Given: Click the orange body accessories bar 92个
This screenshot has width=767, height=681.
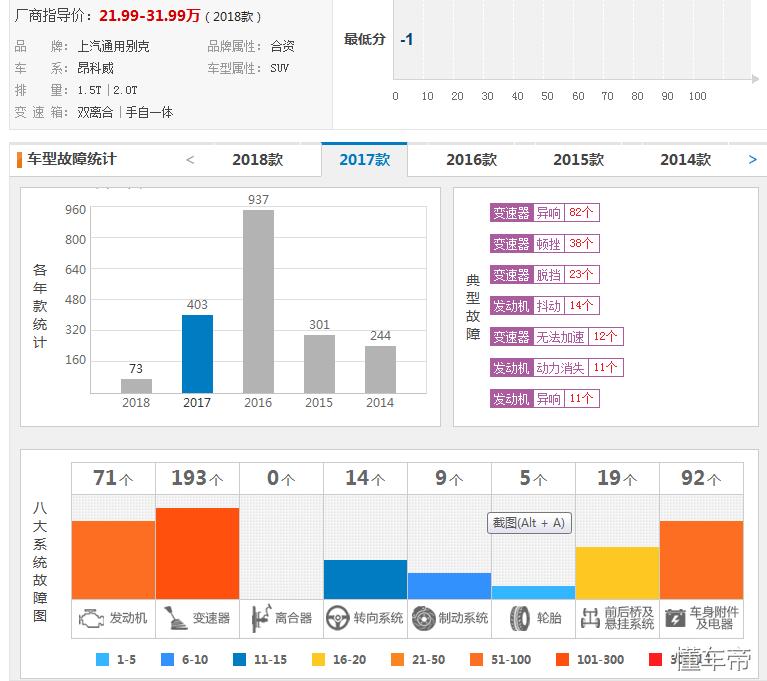Looking at the screenshot, I should [701, 560].
